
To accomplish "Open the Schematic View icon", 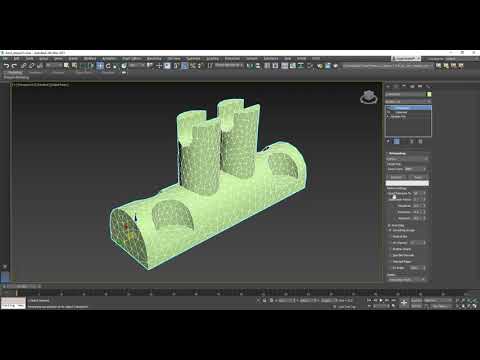I will point(301,66).
